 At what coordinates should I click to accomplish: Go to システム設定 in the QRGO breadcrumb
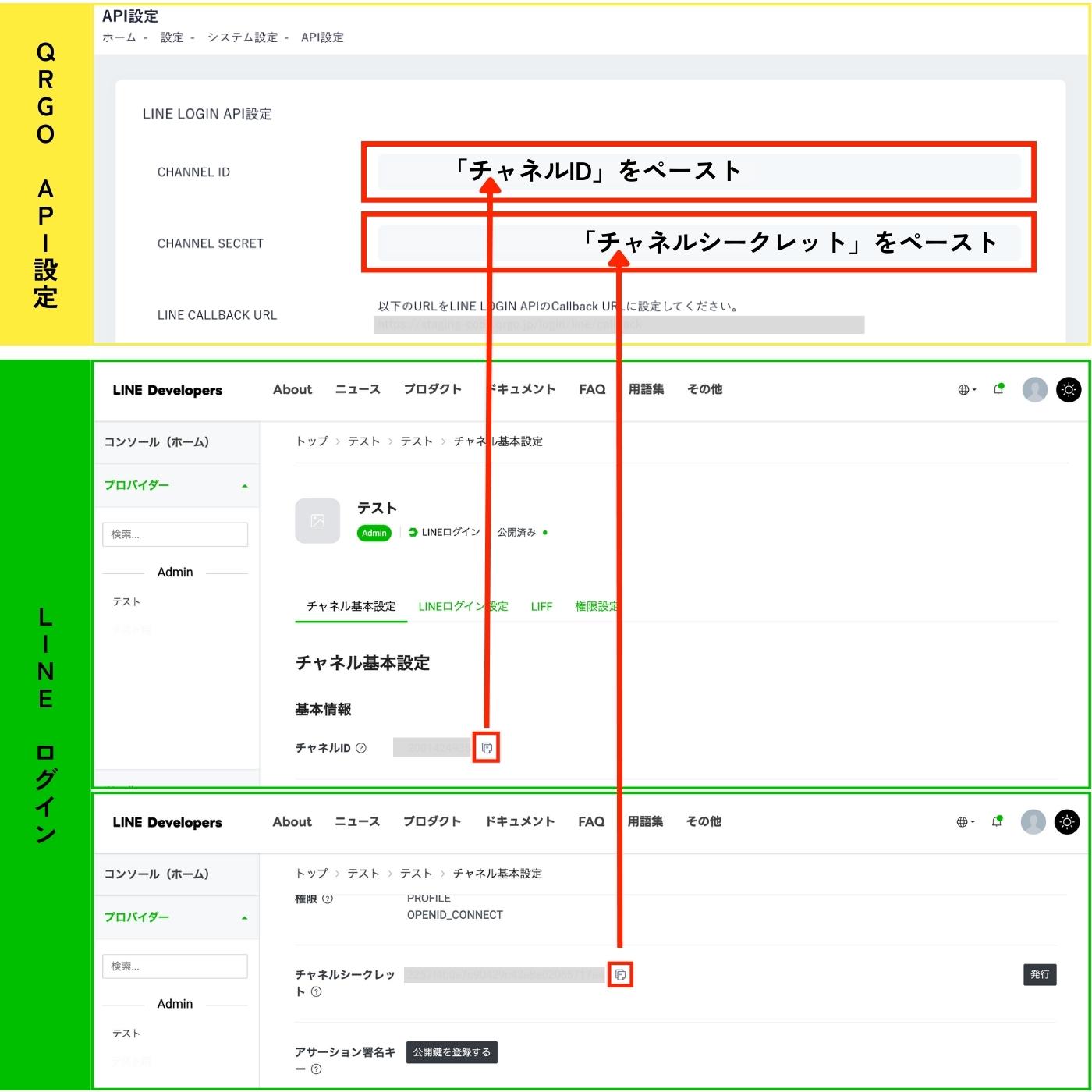click(243, 37)
